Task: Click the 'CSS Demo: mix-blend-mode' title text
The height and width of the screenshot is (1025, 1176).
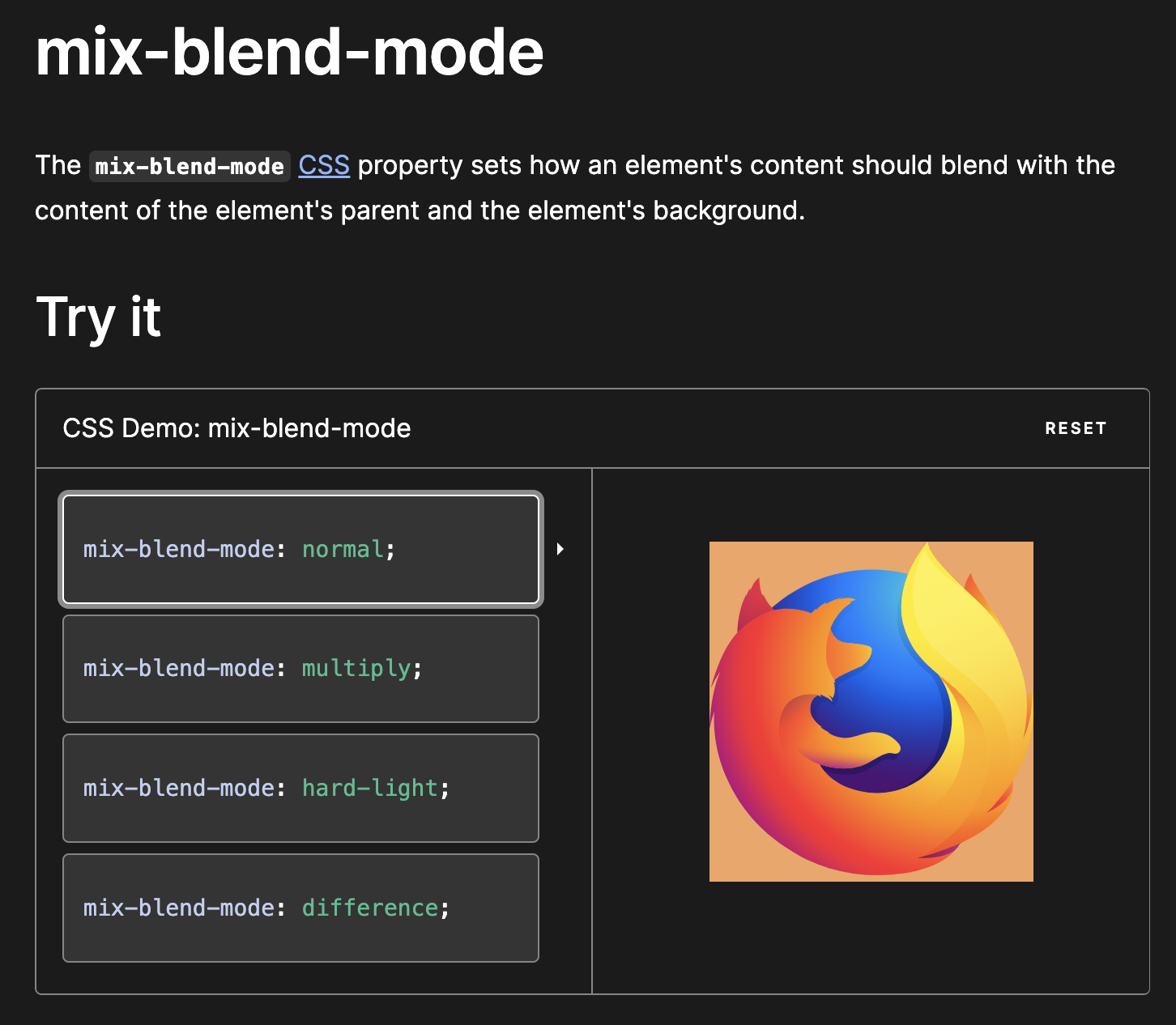Action: click(x=236, y=428)
